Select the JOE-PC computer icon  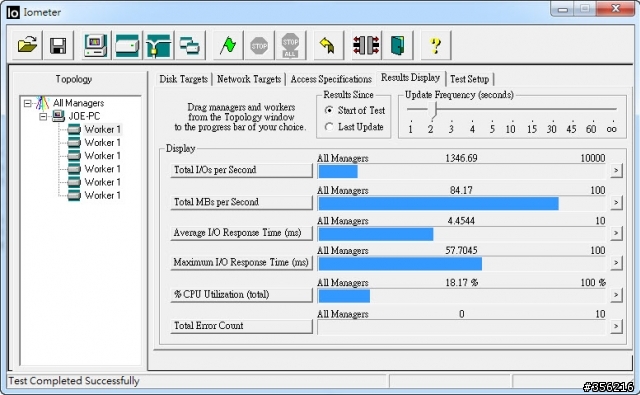pyautogui.click(x=58, y=116)
